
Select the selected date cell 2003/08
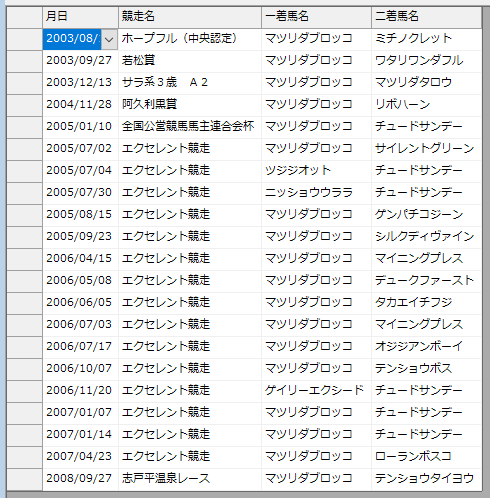coord(72,39)
